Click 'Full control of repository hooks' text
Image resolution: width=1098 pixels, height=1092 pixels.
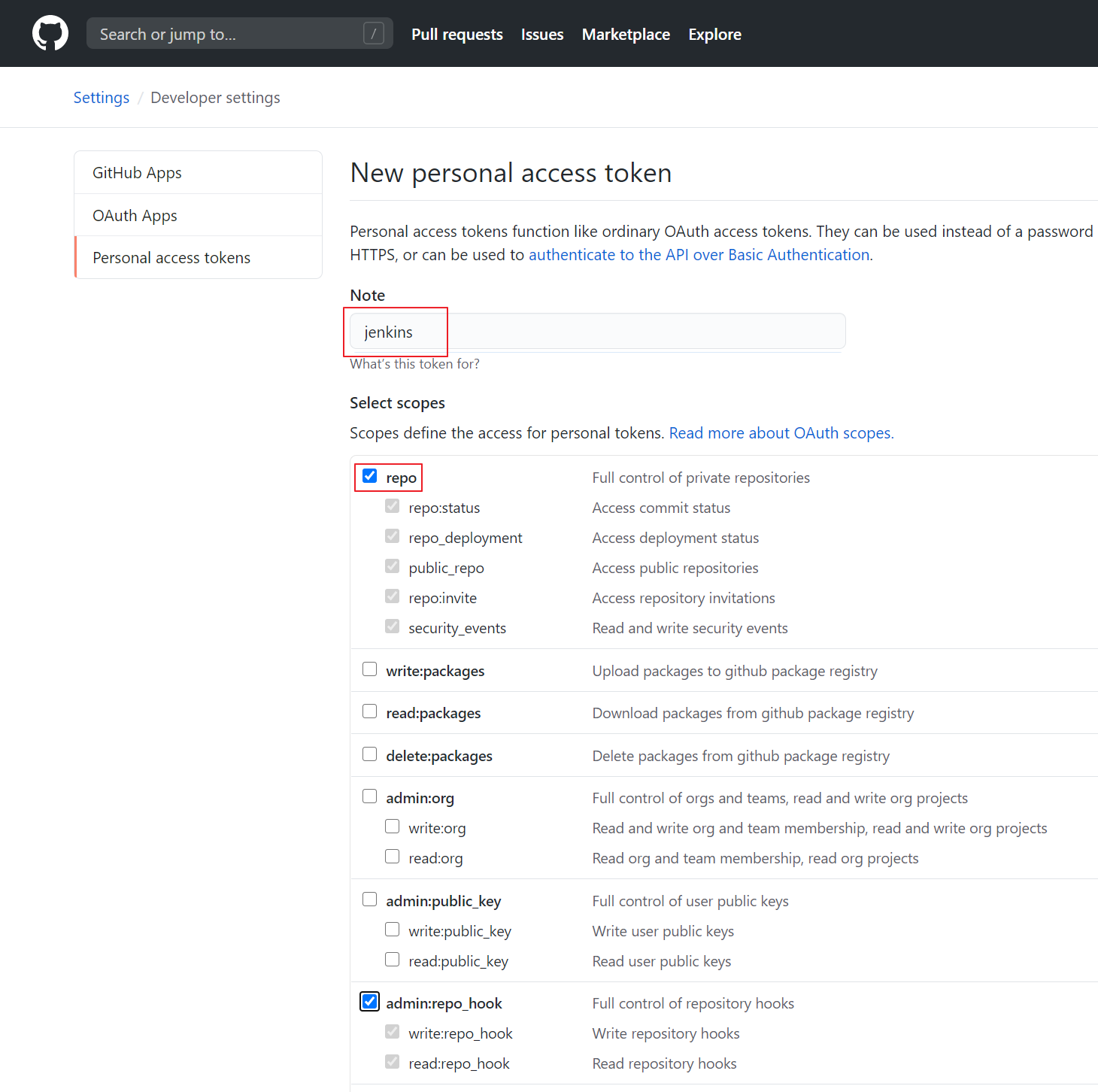click(693, 1003)
